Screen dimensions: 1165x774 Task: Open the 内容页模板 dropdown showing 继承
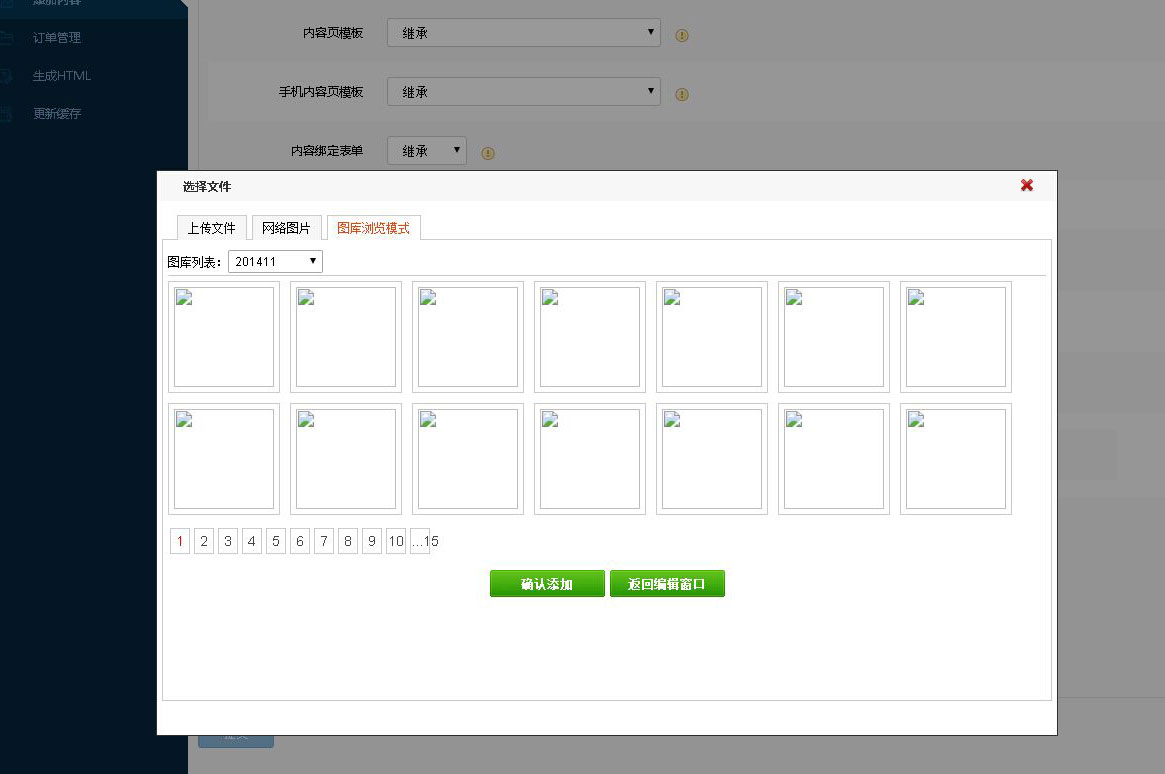point(523,32)
